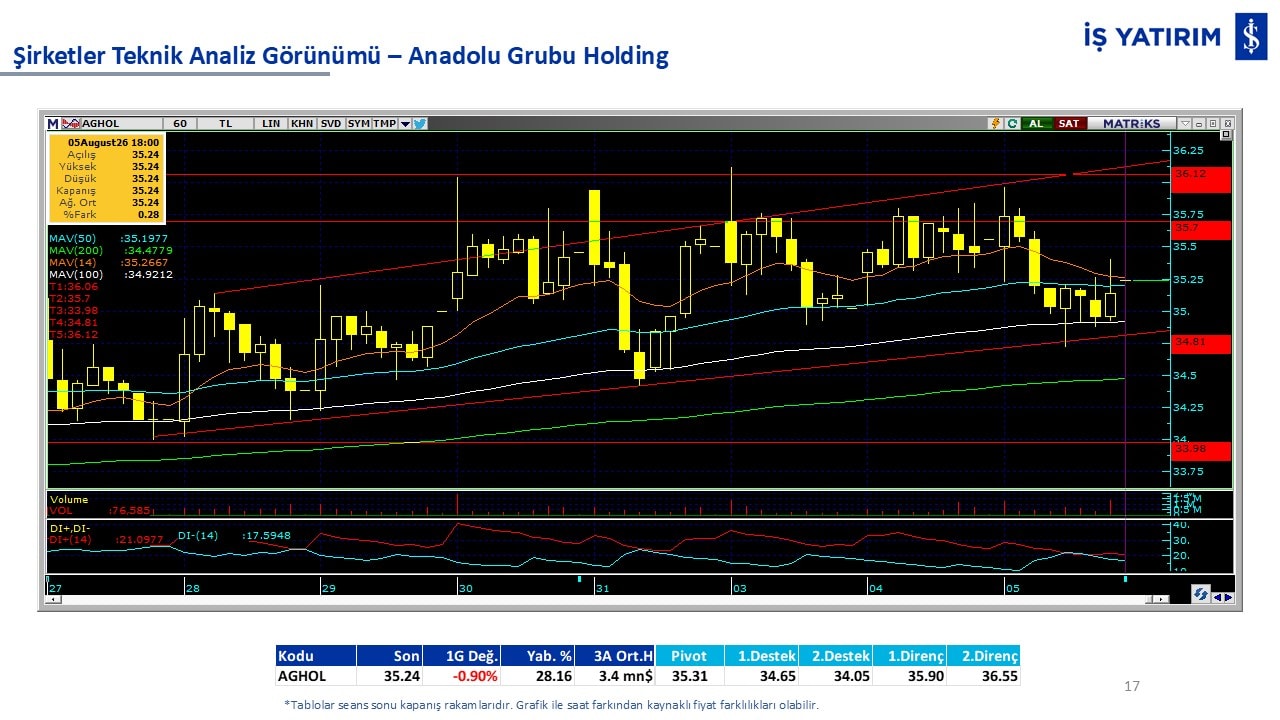Open the triangle menu next to MATRIKS
The image size is (1280, 720).
pos(1185,124)
